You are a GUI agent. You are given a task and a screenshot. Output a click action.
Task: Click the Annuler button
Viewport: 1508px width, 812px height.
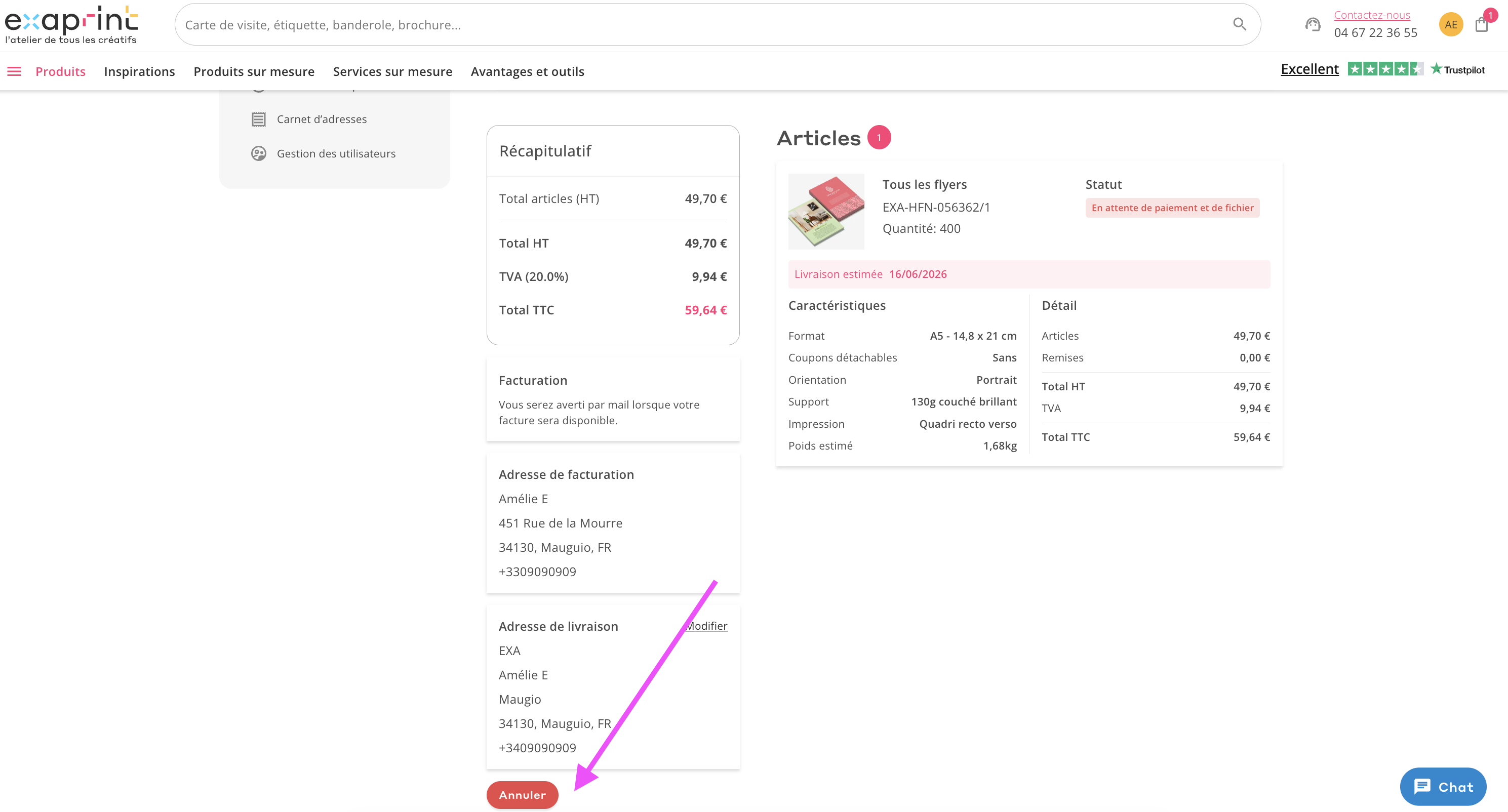522,794
